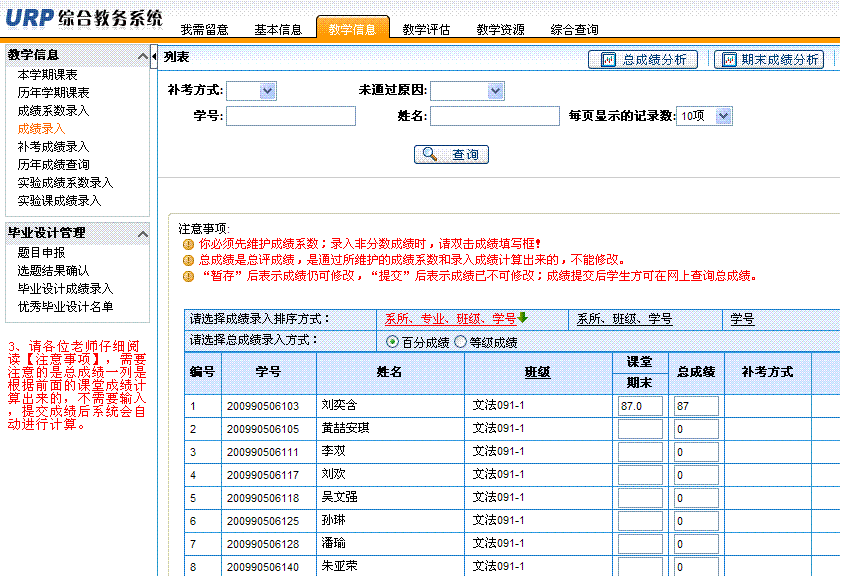Screen dimensions: 850x576
Task: Select the 百分成绩 radio button
Action: click(x=392, y=342)
